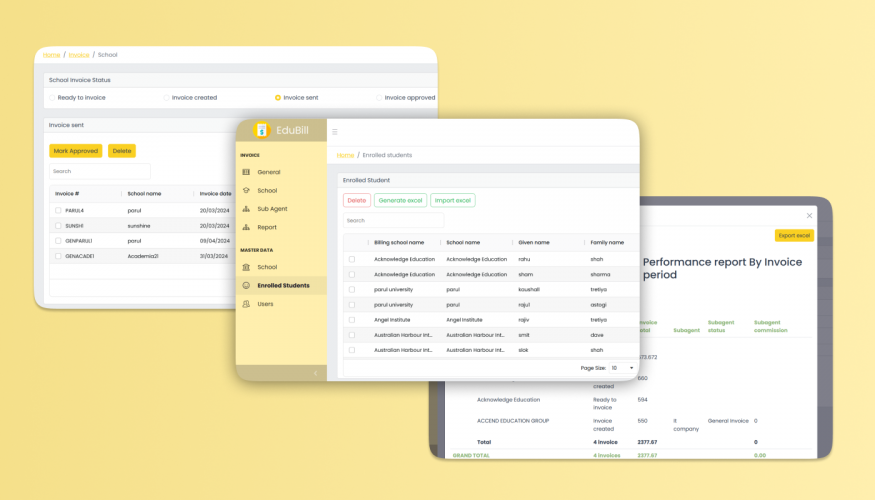Open School under Master Data sidebar
The width and height of the screenshot is (875, 500).
point(267,267)
